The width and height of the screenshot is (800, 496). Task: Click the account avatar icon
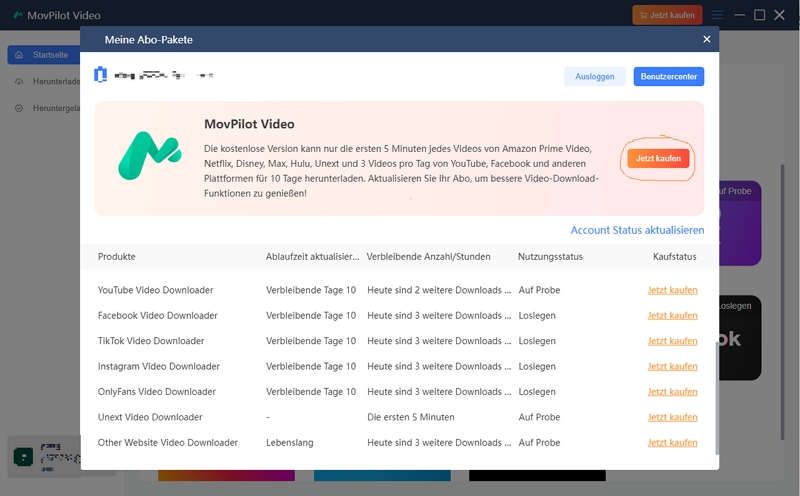coord(100,75)
